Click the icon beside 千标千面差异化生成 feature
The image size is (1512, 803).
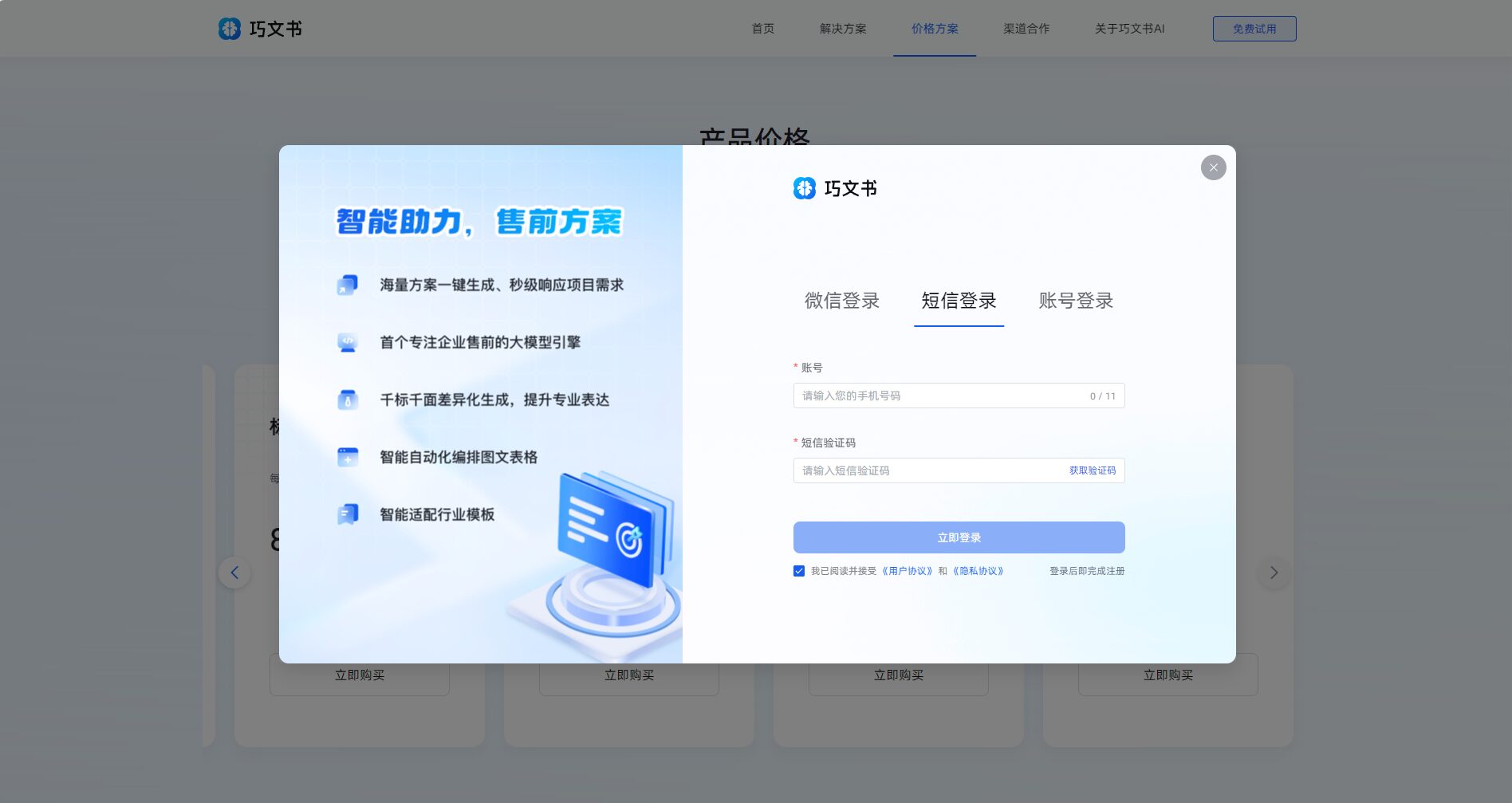346,399
